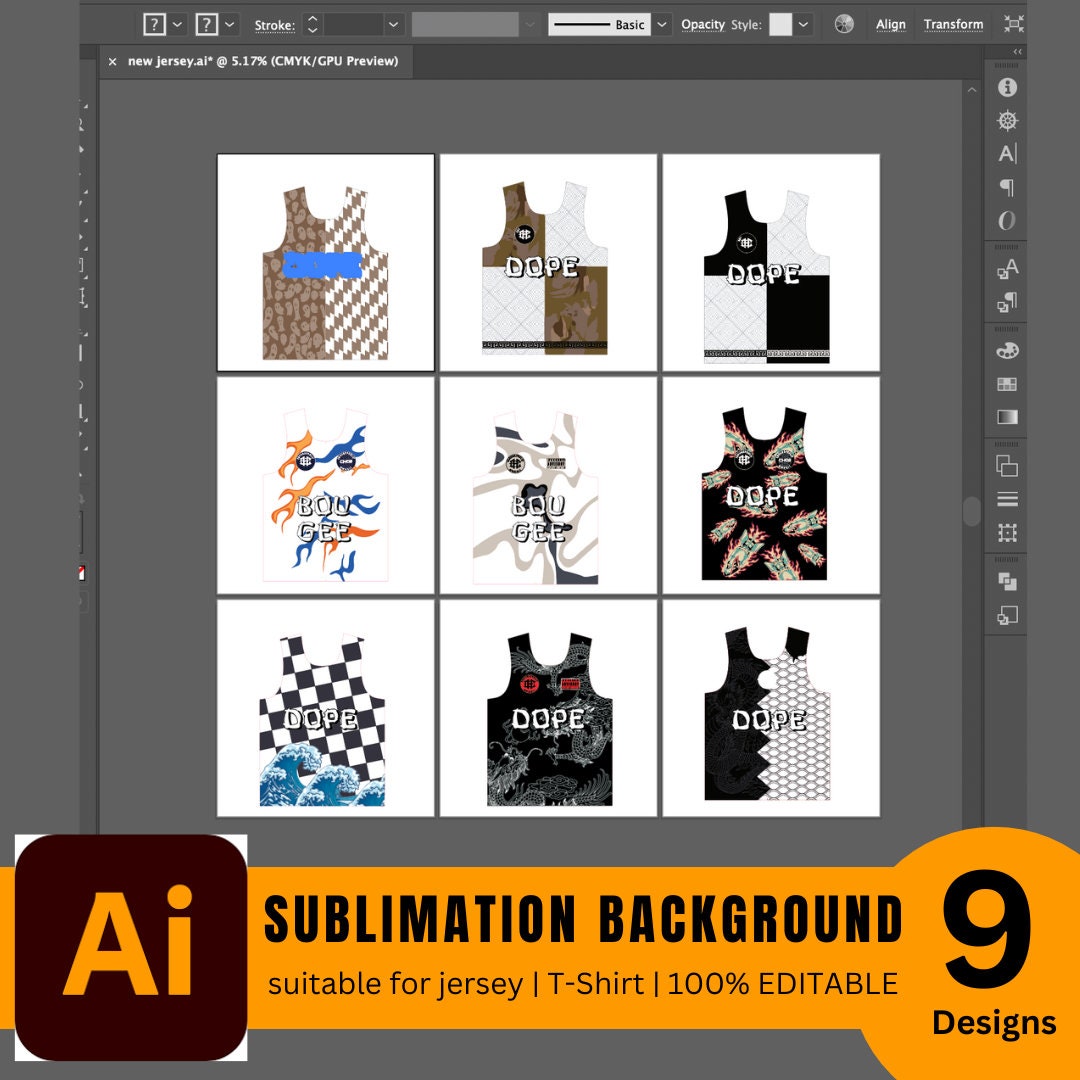Screen dimensions: 1080x1080
Task: Open the Character panel
Action: point(1007,153)
